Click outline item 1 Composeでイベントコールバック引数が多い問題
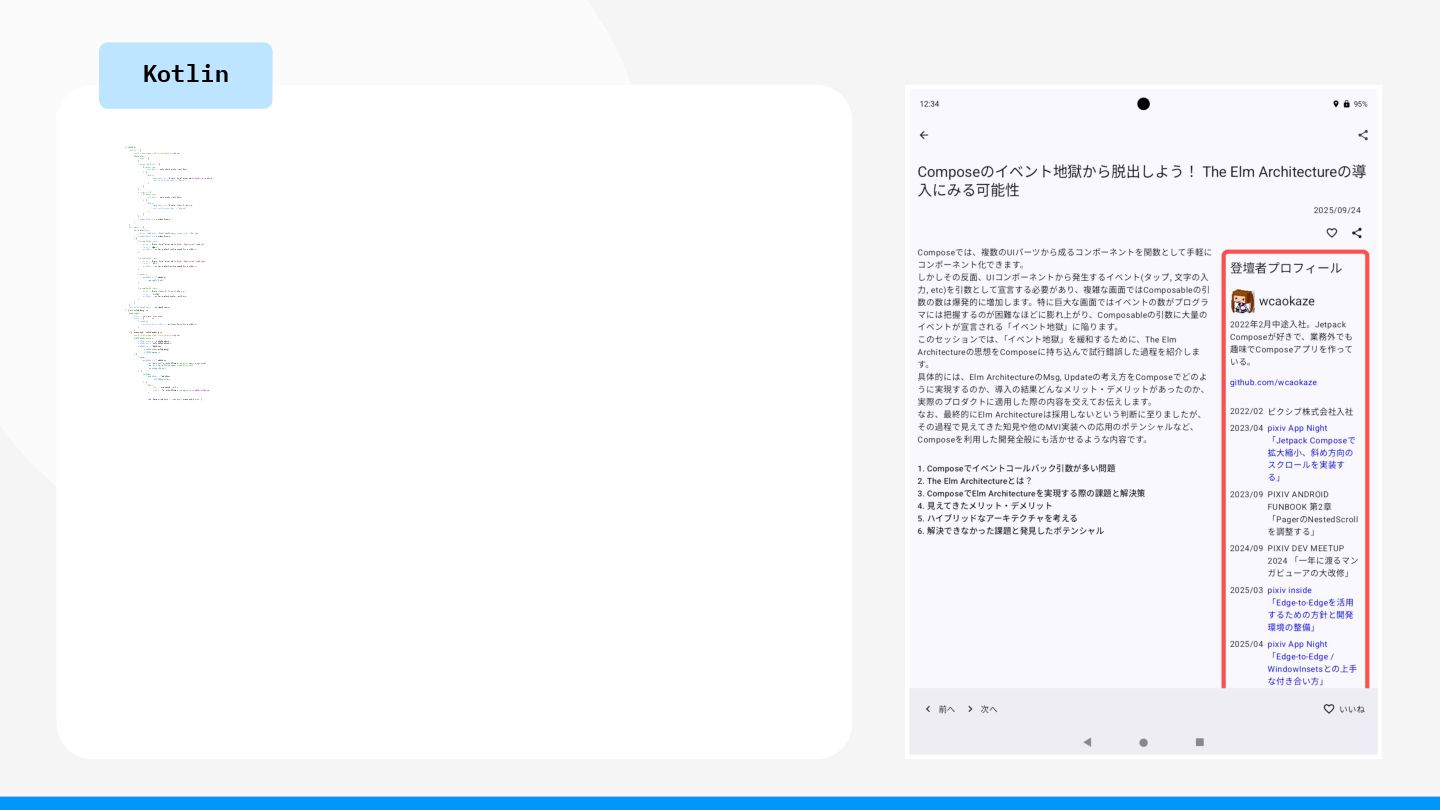The height and width of the screenshot is (810, 1440). 1016,468
